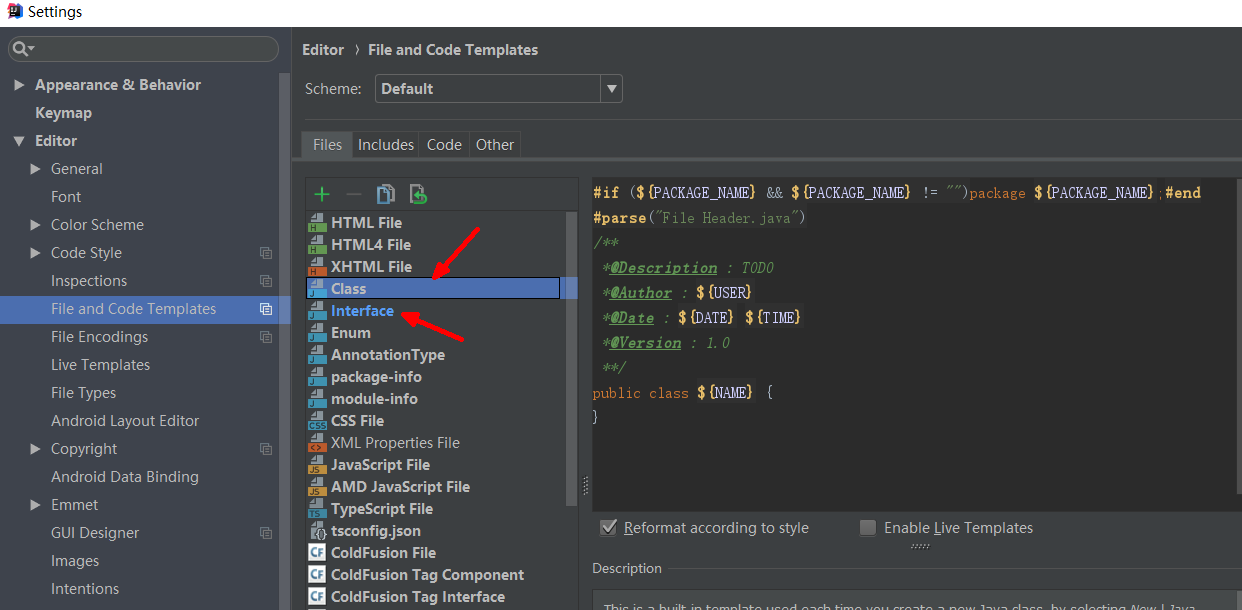The width and height of the screenshot is (1242, 610).
Task: Click the panel splitter grip handle
Action: [x=585, y=486]
